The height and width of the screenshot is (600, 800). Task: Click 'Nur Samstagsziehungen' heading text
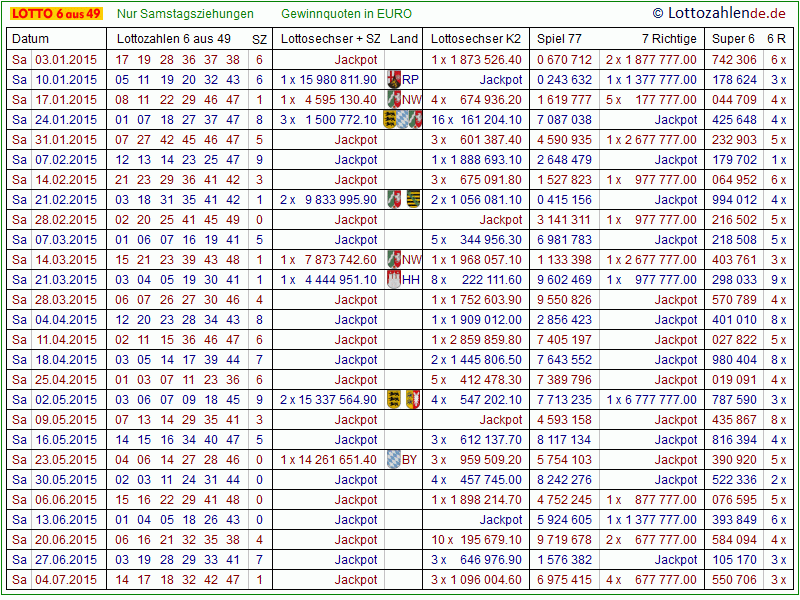pyautogui.click(x=185, y=14)
